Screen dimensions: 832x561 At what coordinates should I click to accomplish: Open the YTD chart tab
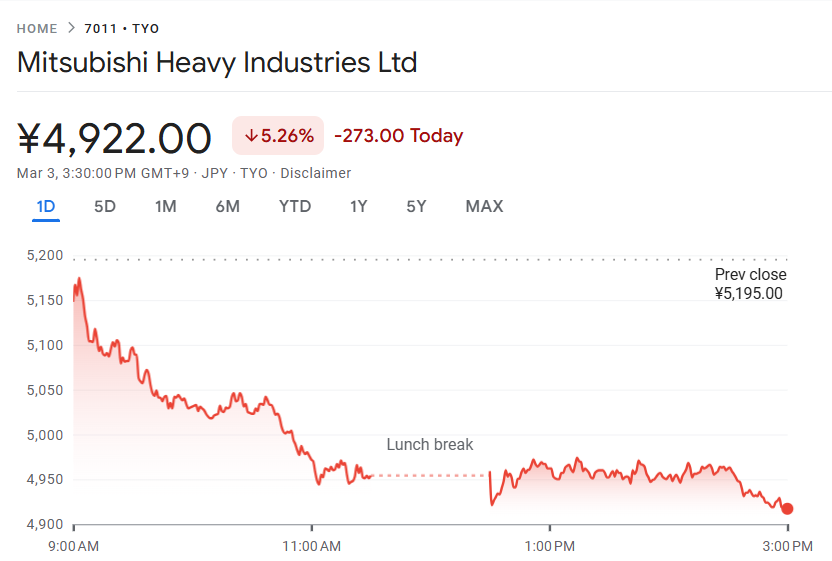coord(295,207)
